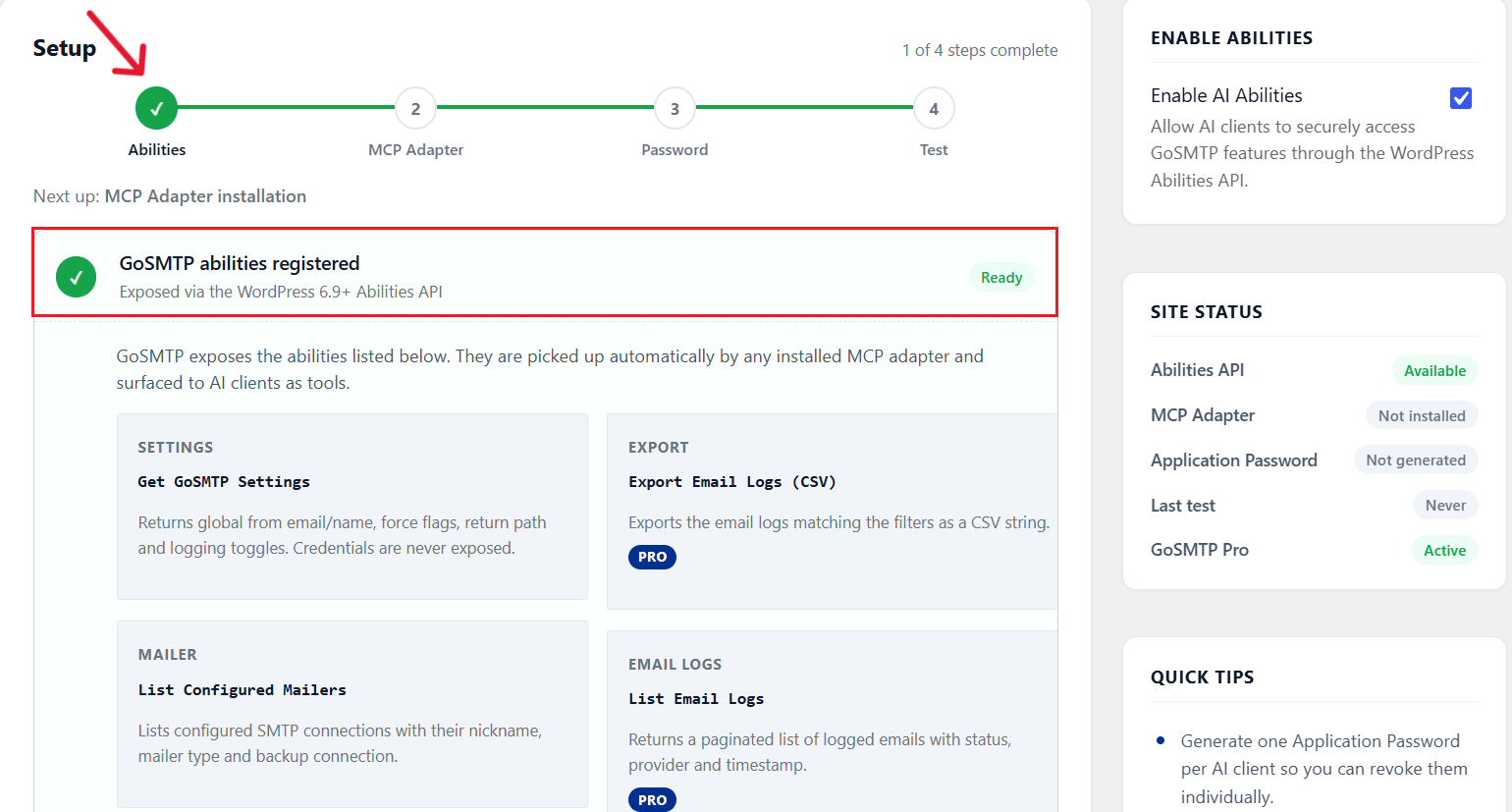1512x812 pixels.
Task: Click the Last test row label
Action: [1183, 506]
